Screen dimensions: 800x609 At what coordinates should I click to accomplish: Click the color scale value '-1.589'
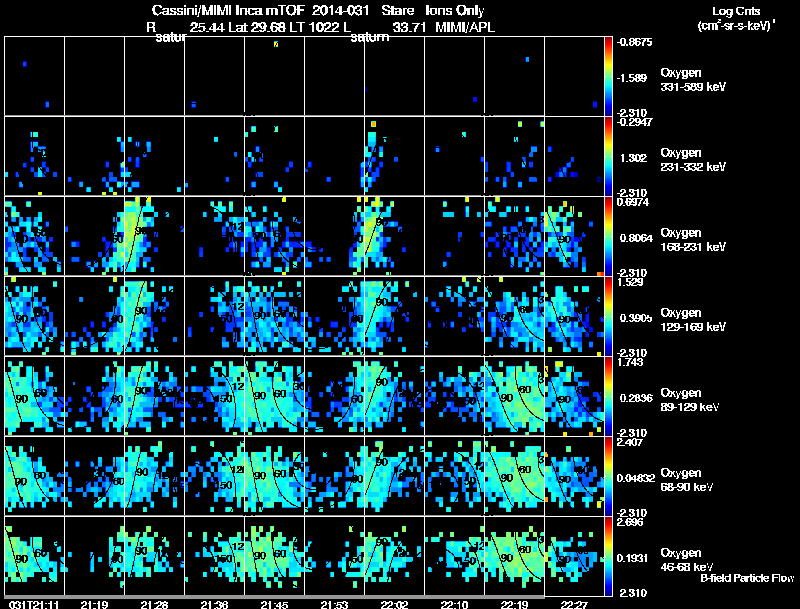point(632,78)
